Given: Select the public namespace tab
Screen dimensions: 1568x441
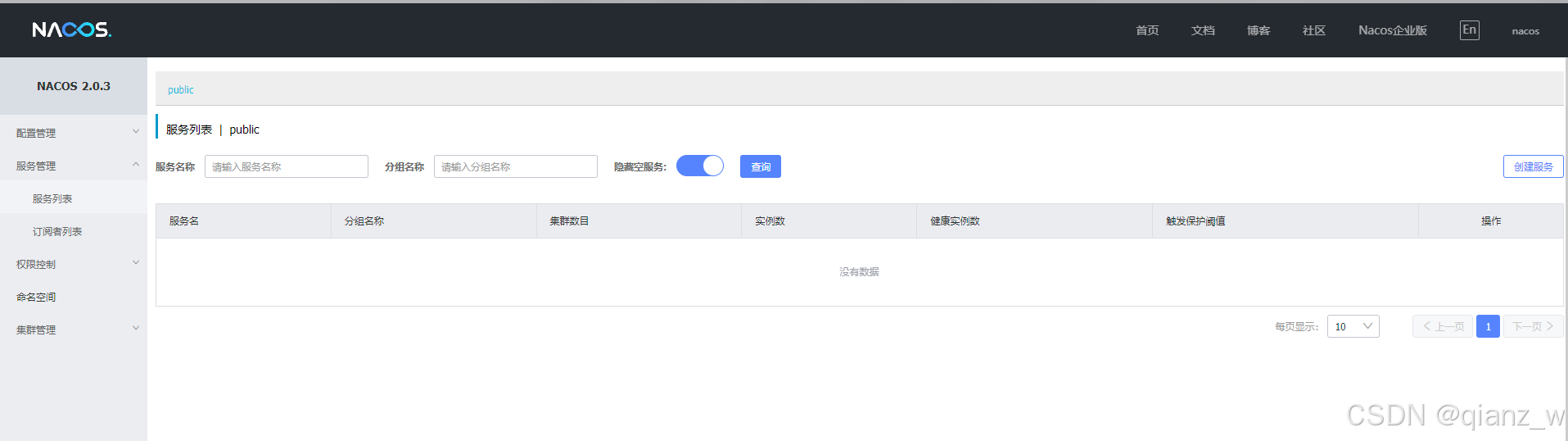Looking at the screenshot, I should (x=180, y=89).
